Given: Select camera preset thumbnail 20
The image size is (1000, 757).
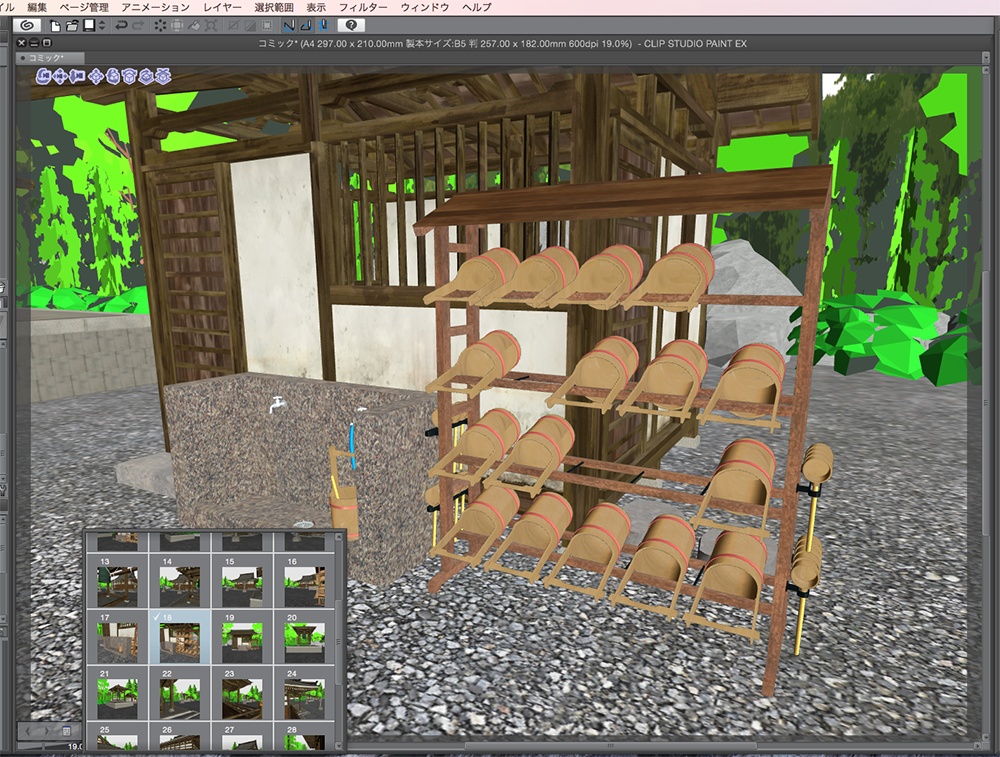Looking at the screenshot, I should 304,637.
